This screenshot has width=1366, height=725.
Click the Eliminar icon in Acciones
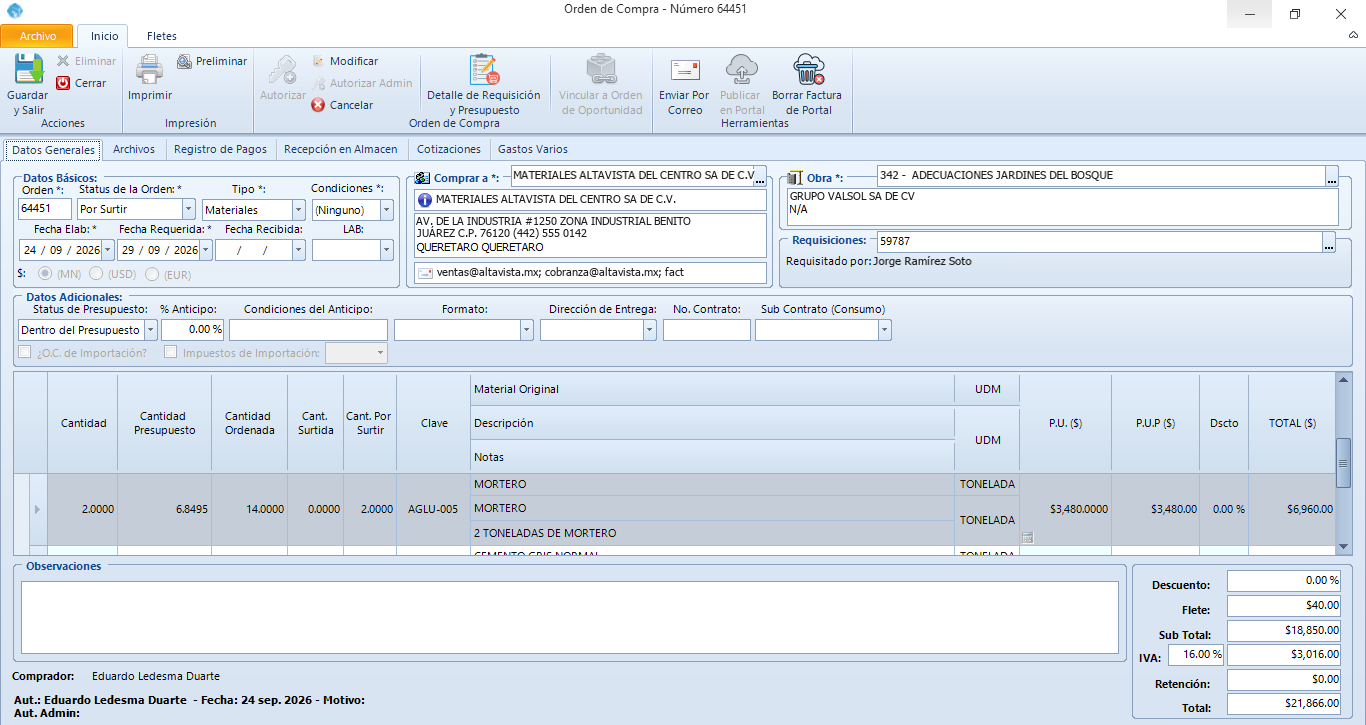64,61
